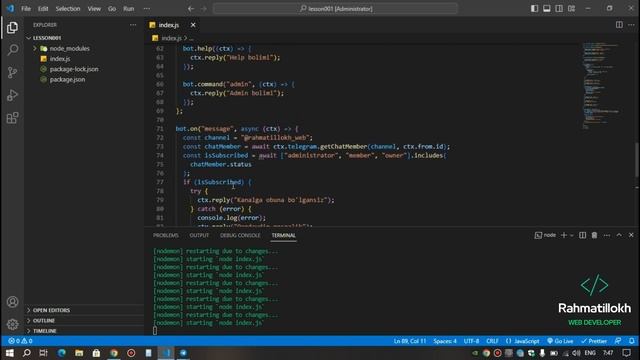Click the errors and warnings status indicator
640x360 pixels.
point(20,341)
